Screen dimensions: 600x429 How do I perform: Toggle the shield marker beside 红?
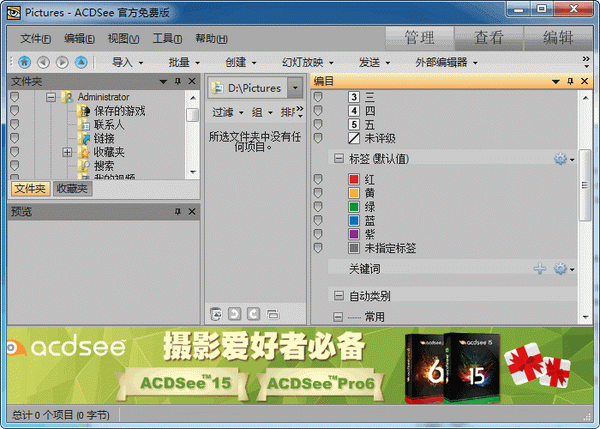click(318, 179)
